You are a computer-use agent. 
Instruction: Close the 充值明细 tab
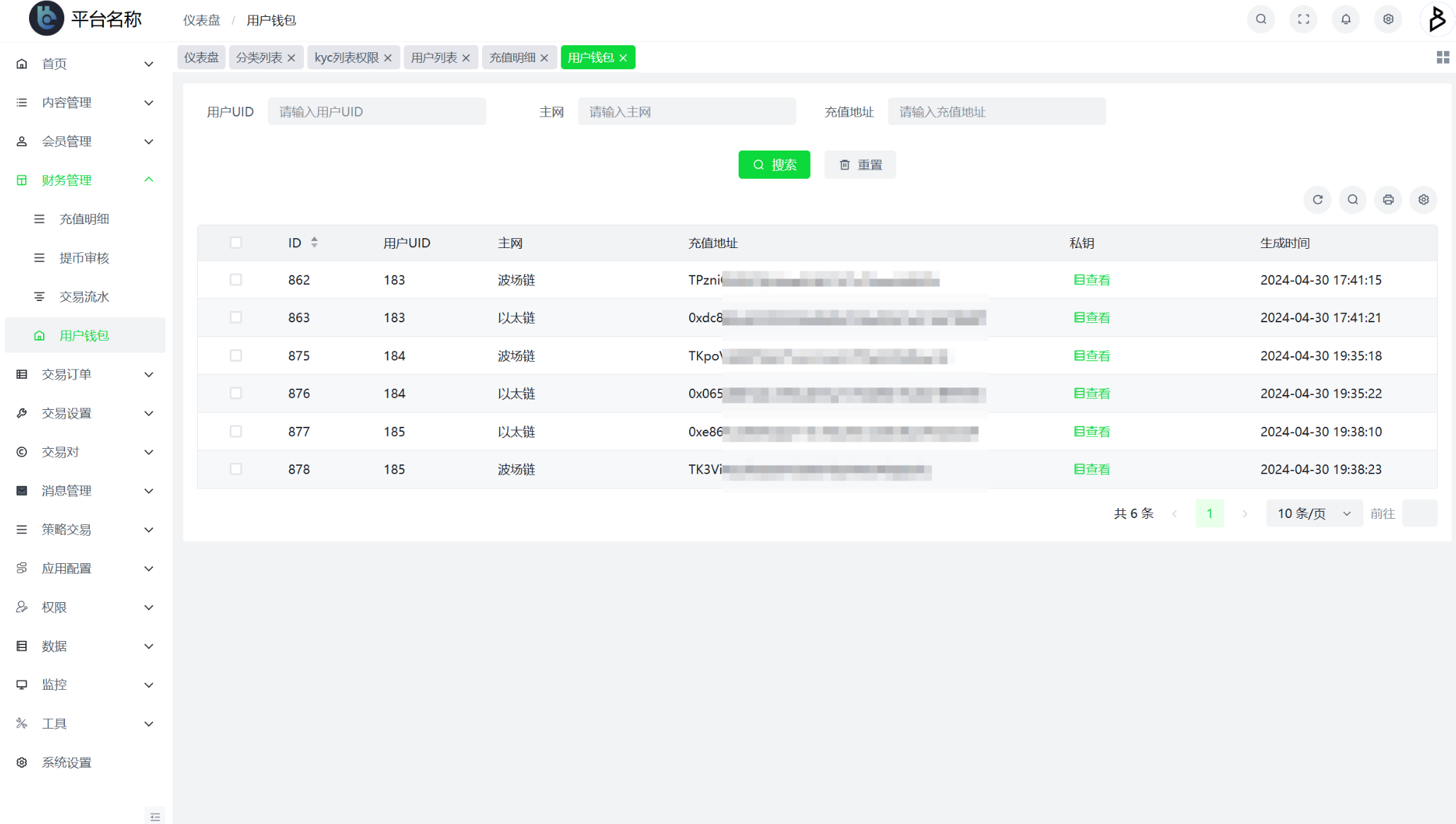[544, 58]
